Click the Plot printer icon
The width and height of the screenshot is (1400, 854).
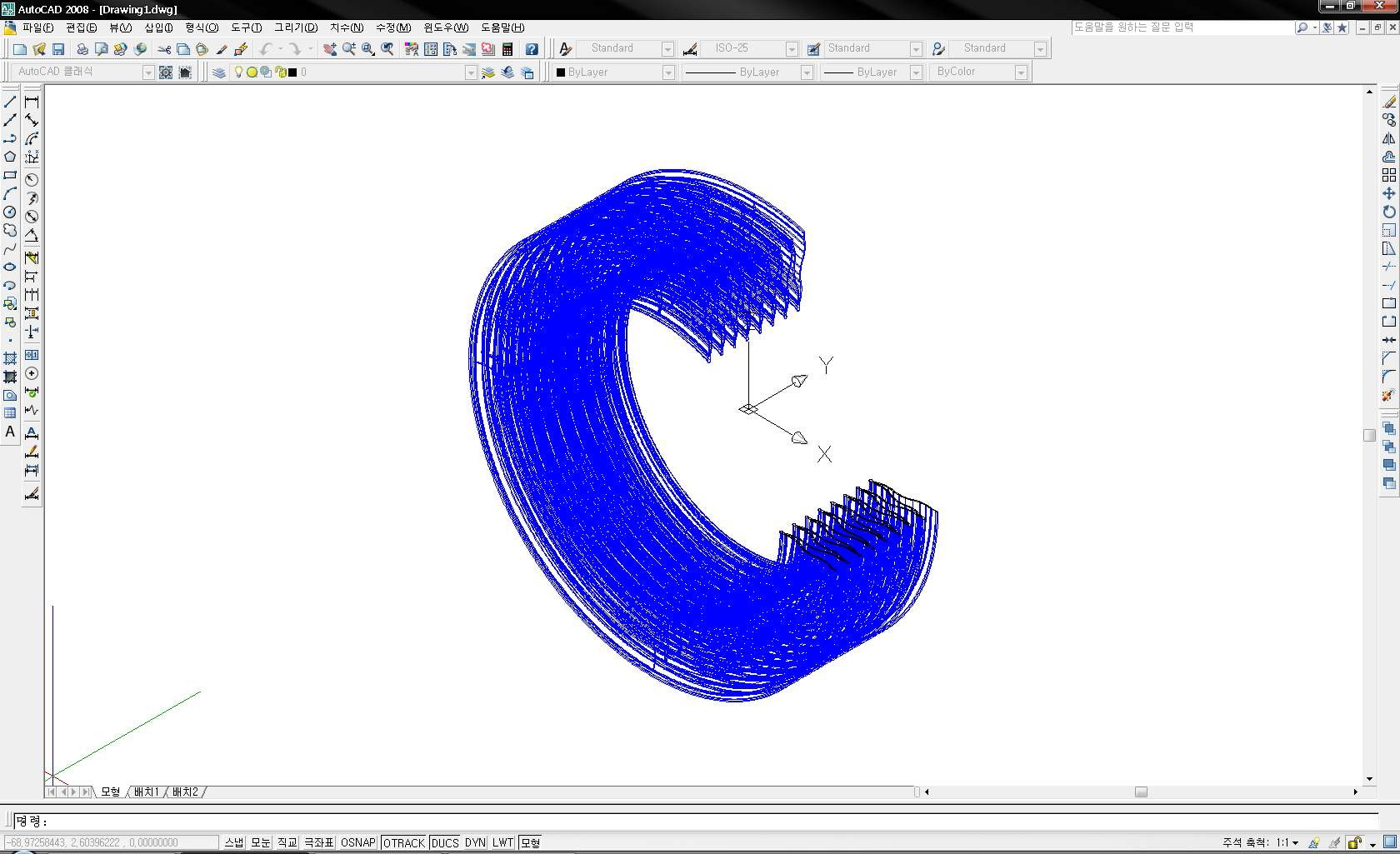pyautogui.click(x=82, y=49)
